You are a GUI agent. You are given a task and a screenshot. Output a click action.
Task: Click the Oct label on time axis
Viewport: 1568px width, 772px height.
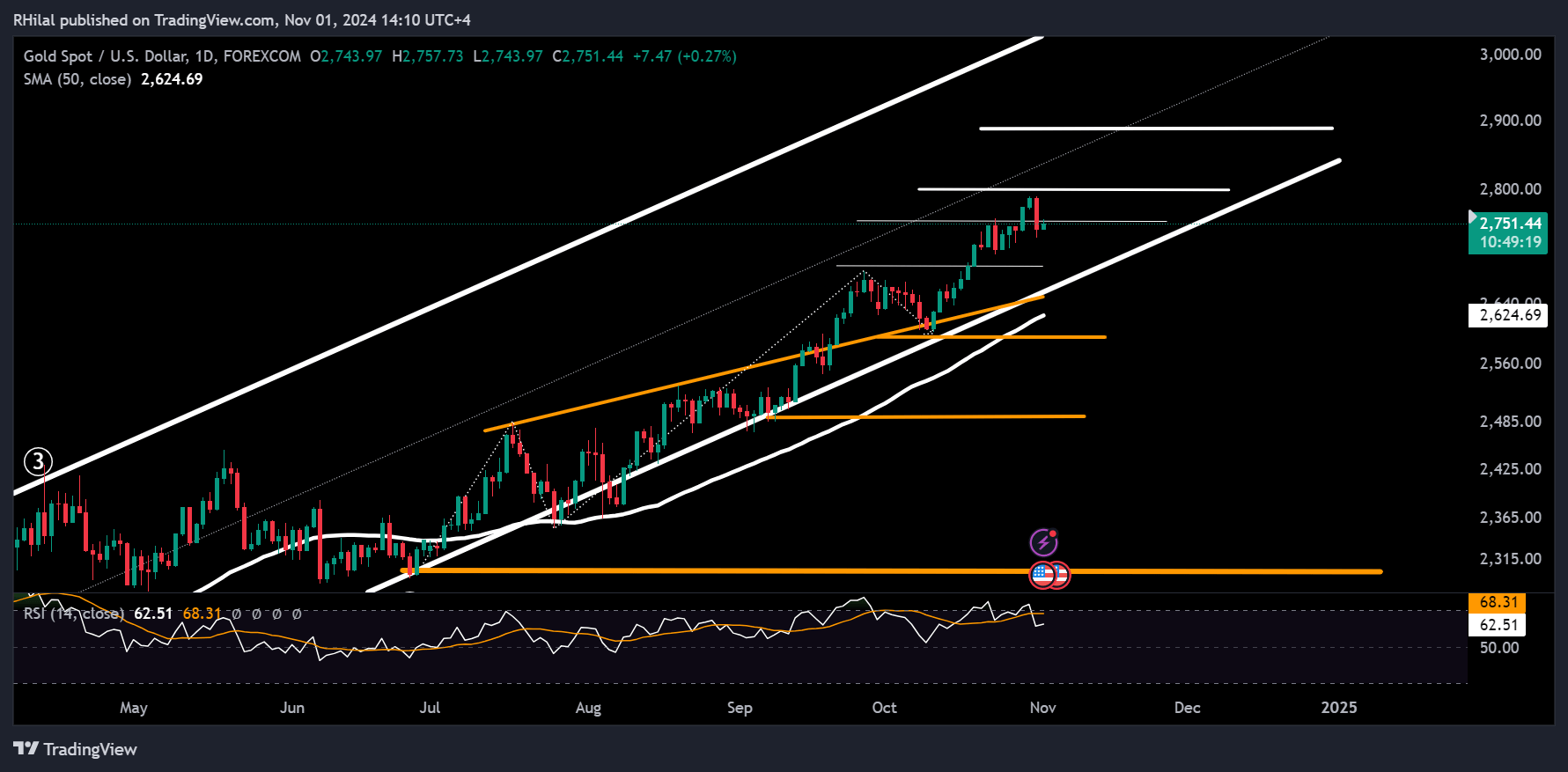(884, 708)
